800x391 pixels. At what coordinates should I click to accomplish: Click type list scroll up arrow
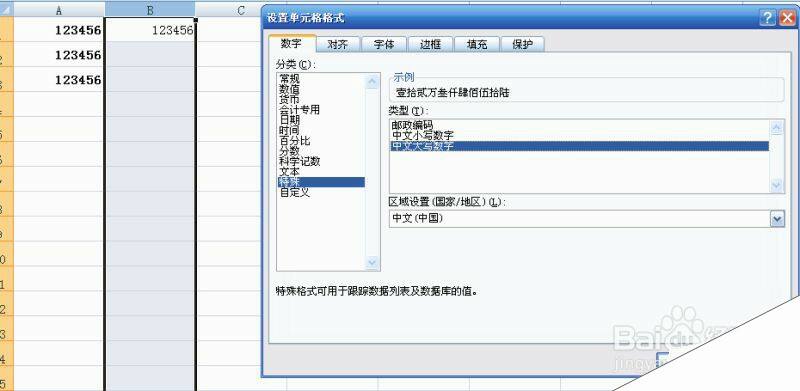click(x=776, y=128)
